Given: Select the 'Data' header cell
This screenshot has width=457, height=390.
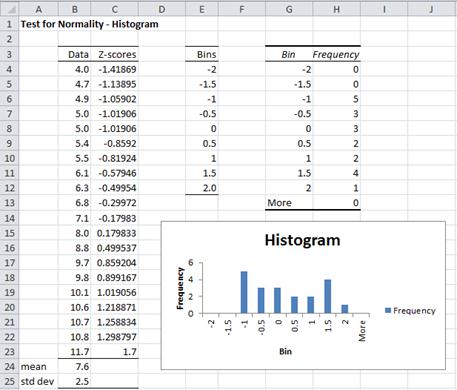Looking at the screenshot, I should coord(74,54).
